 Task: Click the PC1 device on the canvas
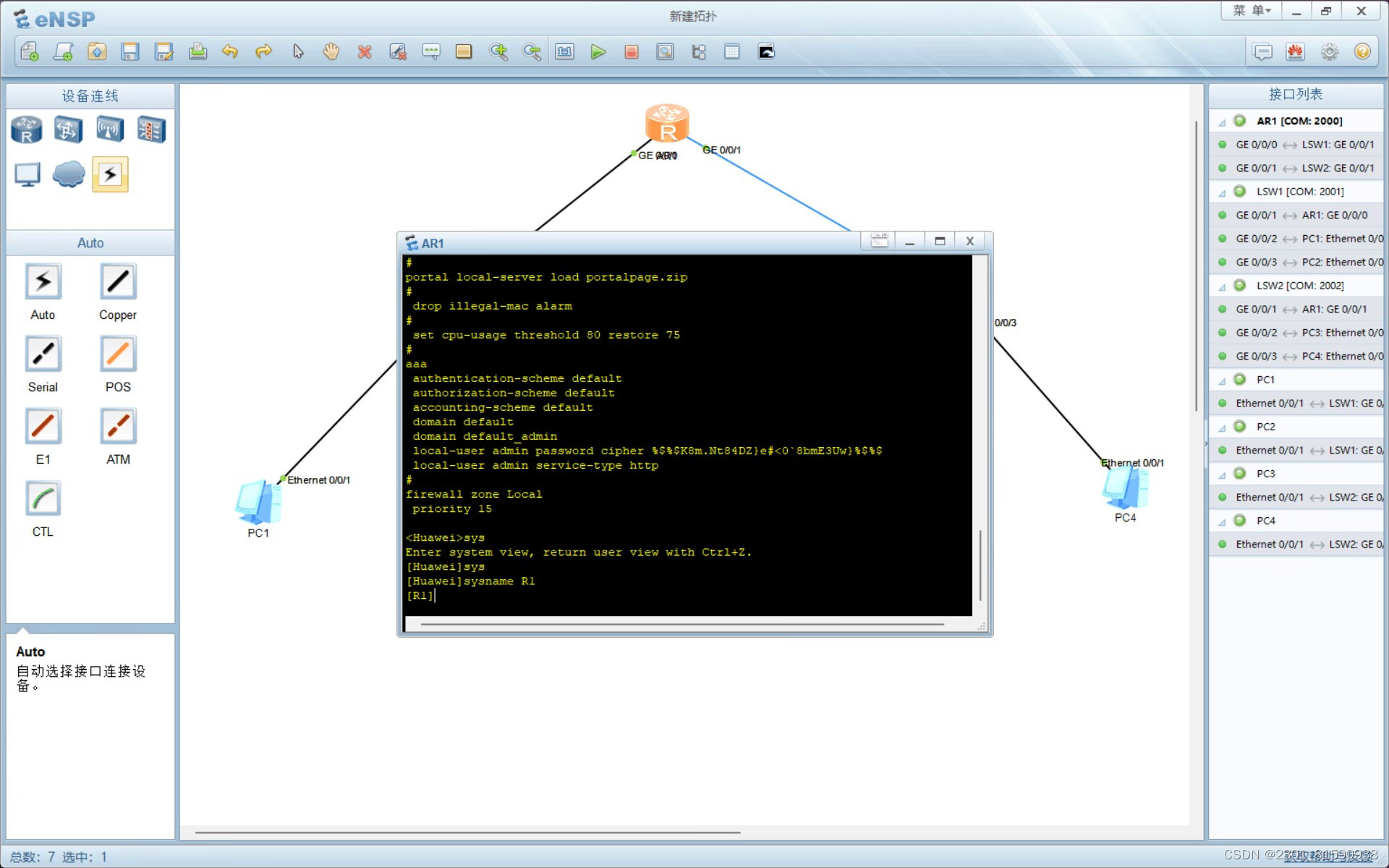click(x=258, y=502)
